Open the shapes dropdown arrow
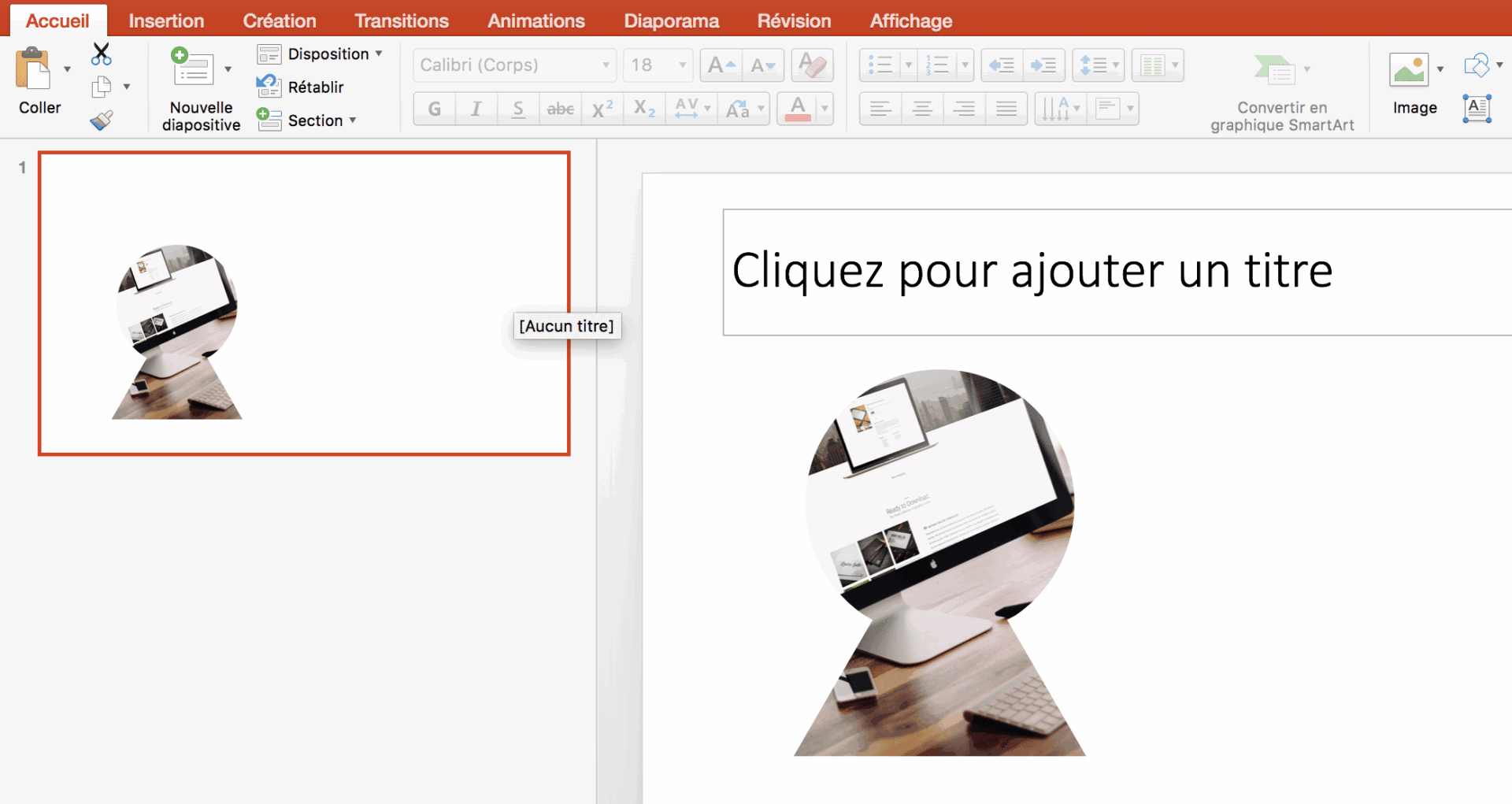 [1499, 65]
